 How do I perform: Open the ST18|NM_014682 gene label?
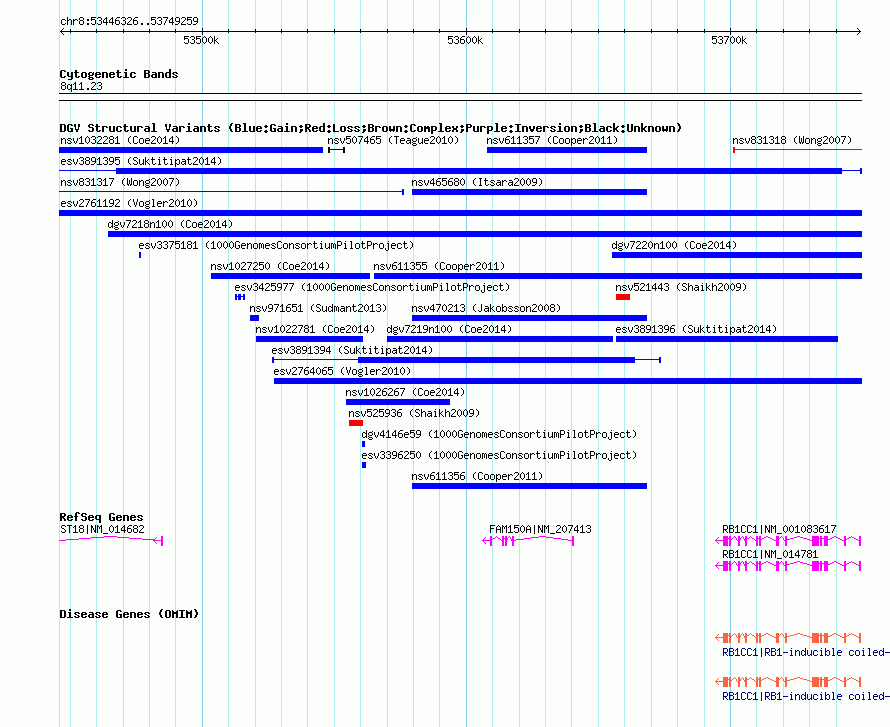[102, 529]
